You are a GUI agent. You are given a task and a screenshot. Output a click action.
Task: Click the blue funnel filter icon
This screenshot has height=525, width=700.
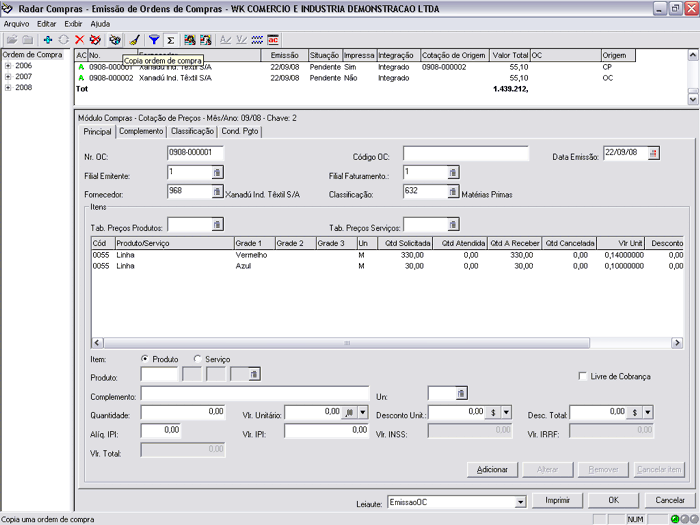tap(154, 39)
